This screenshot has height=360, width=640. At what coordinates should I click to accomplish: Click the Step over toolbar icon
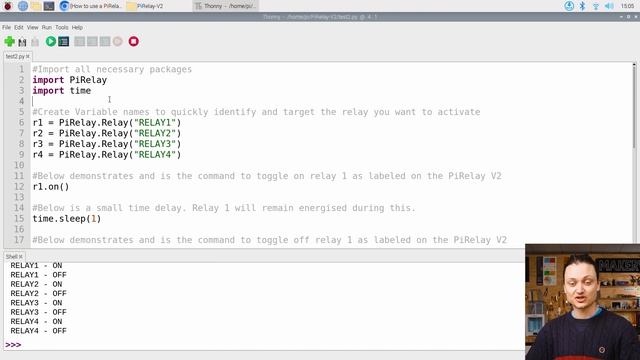(80, 41)
